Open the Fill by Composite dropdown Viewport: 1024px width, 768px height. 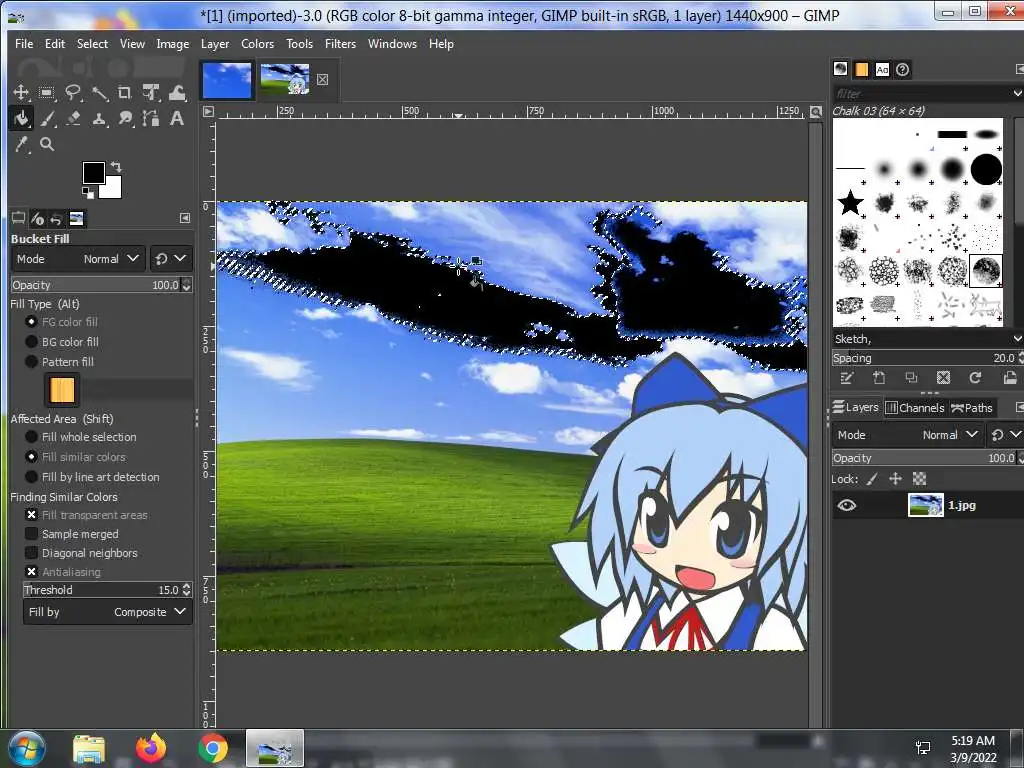coord(108,612)
